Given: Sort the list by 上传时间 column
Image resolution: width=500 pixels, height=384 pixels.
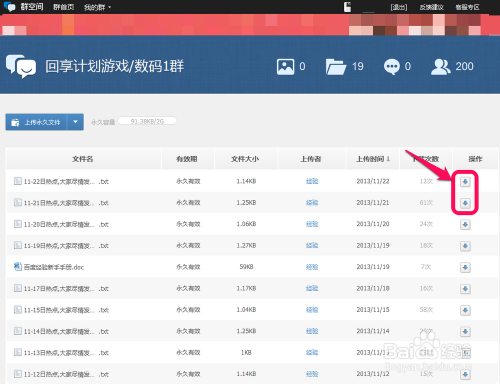Looking at the screenshot, I should click(x=373, y=159).
